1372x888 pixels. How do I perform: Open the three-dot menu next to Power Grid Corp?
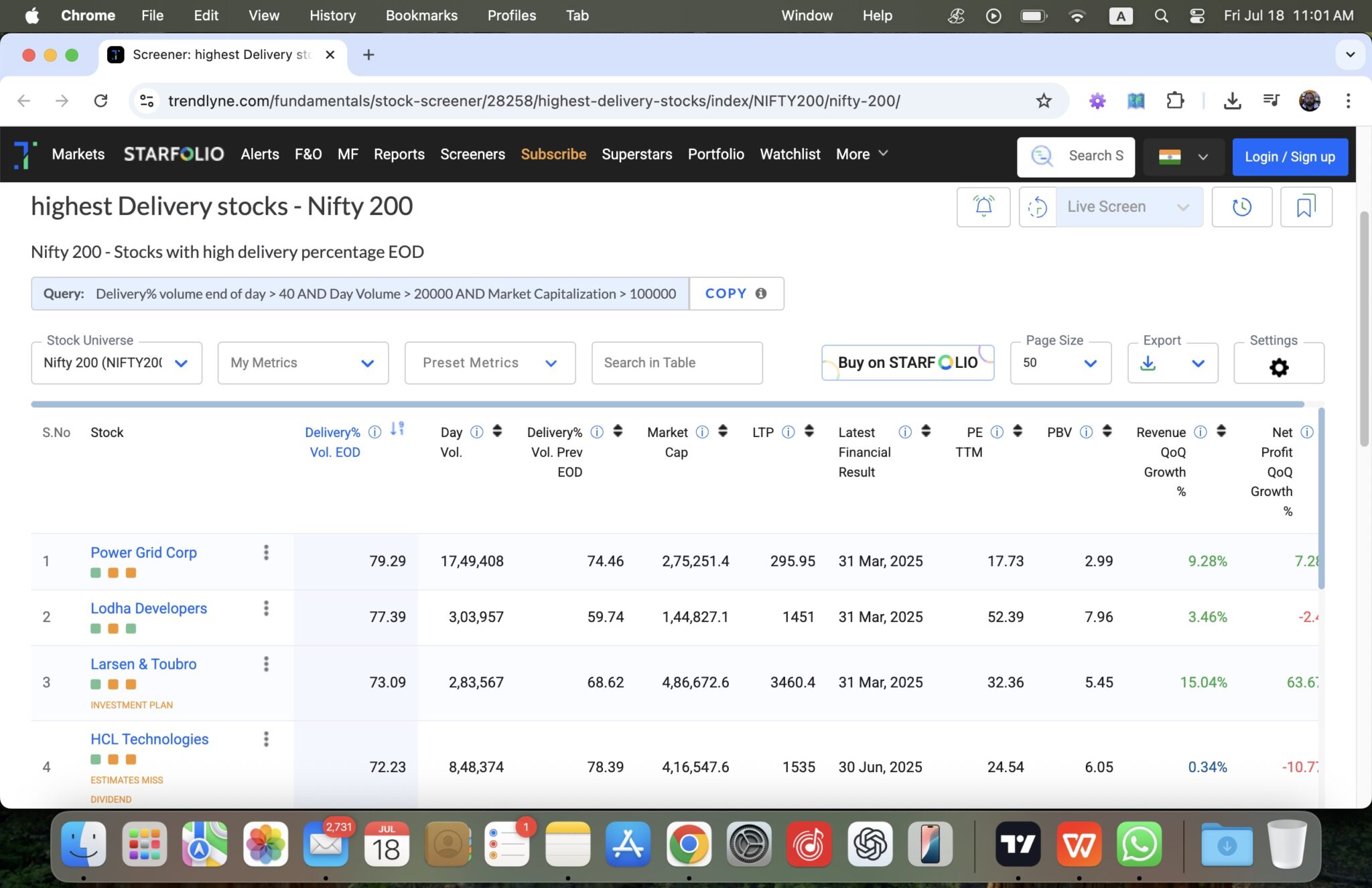(267, 552)
